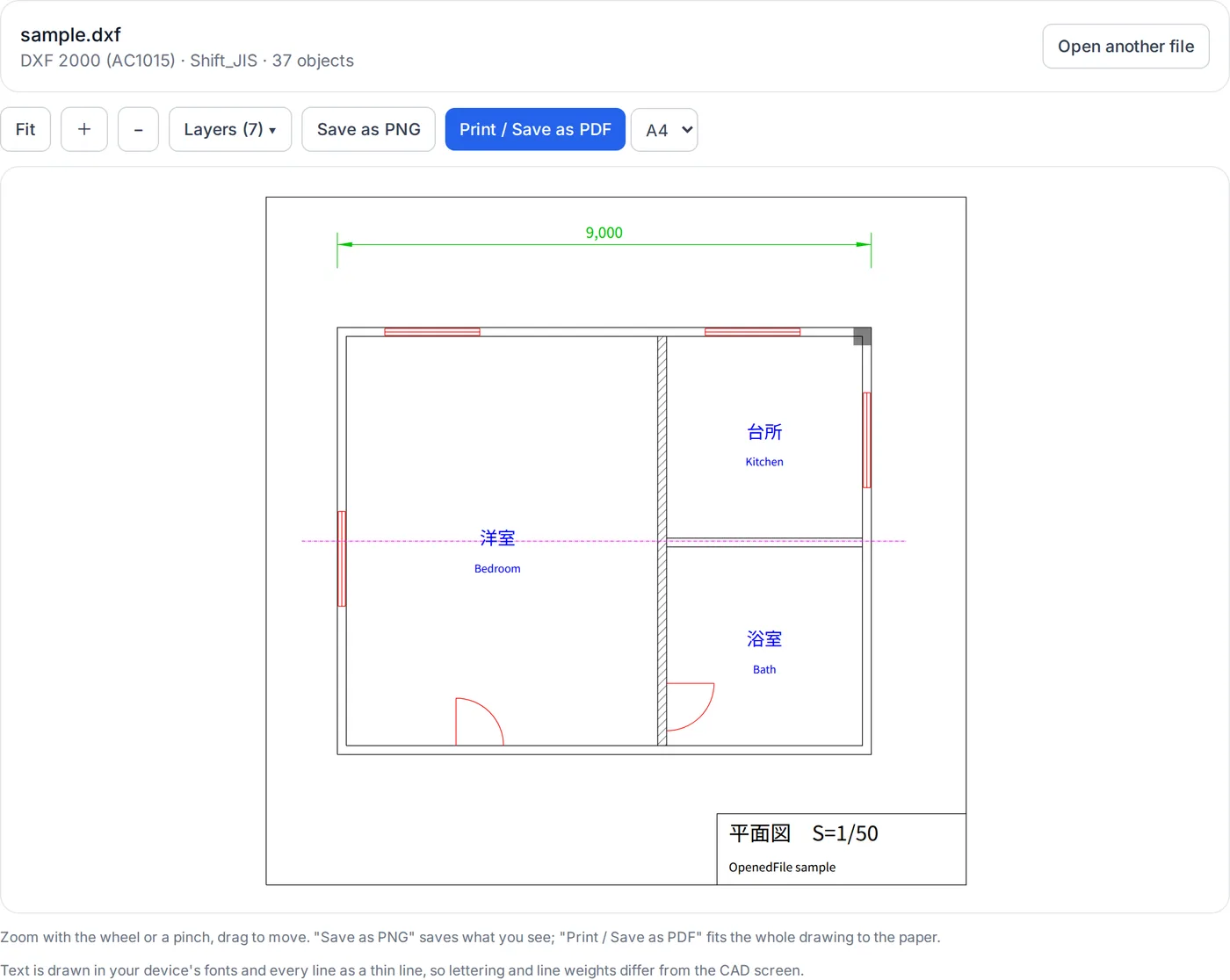Zoom in with the plus button
The width and height of the screenshot is (1230, 980).
click(x=84, y=129)
